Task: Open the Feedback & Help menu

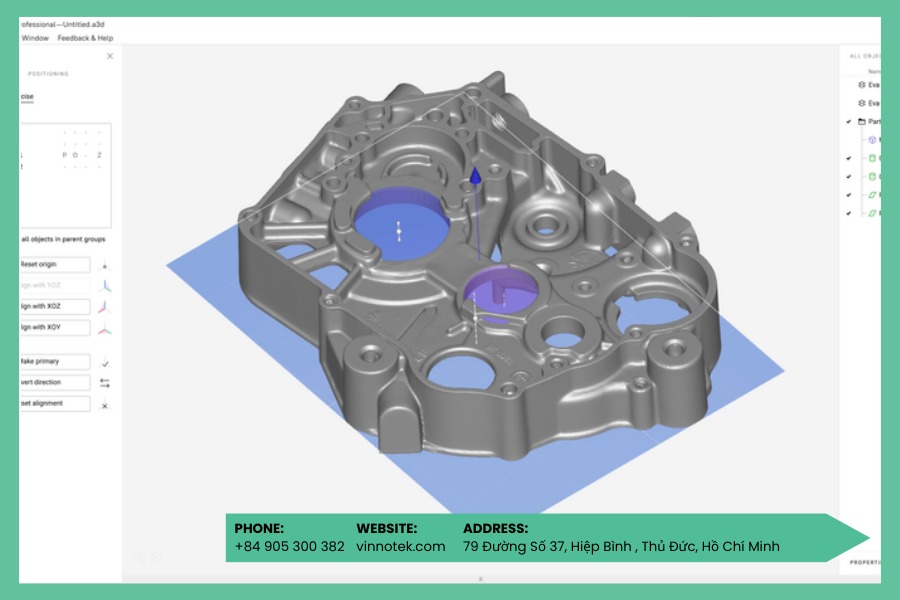Action: [x=86, y=38]
